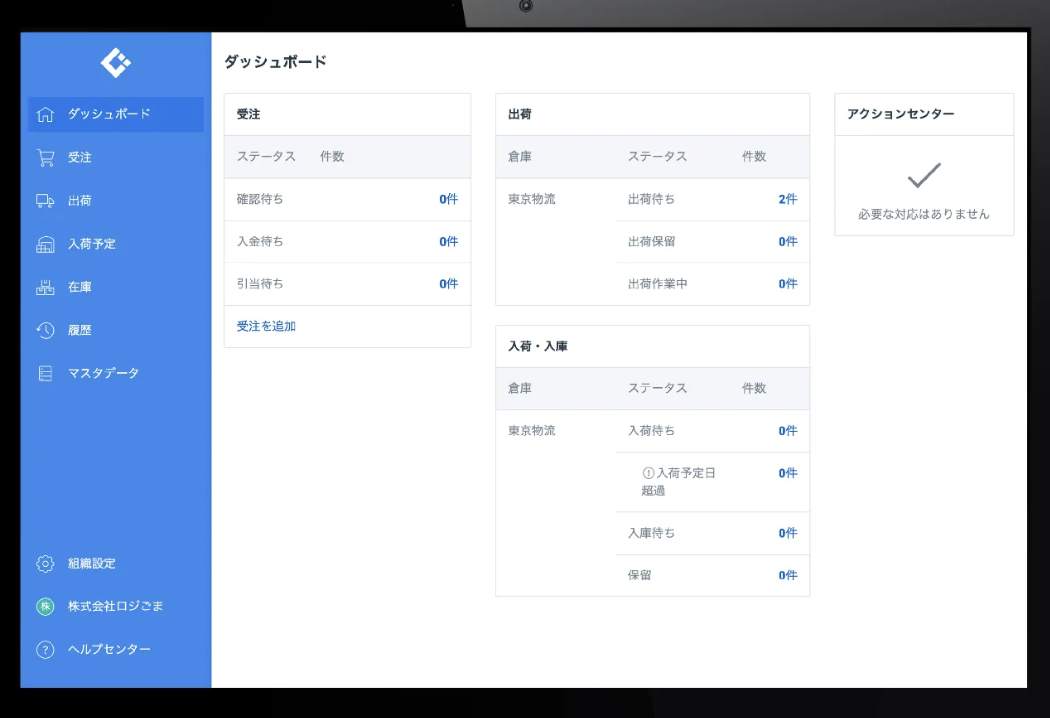Open 受注 using the shopping cart icon
Image resolution: width=1050 pixels, height=718 pixels.
[44, 157]
